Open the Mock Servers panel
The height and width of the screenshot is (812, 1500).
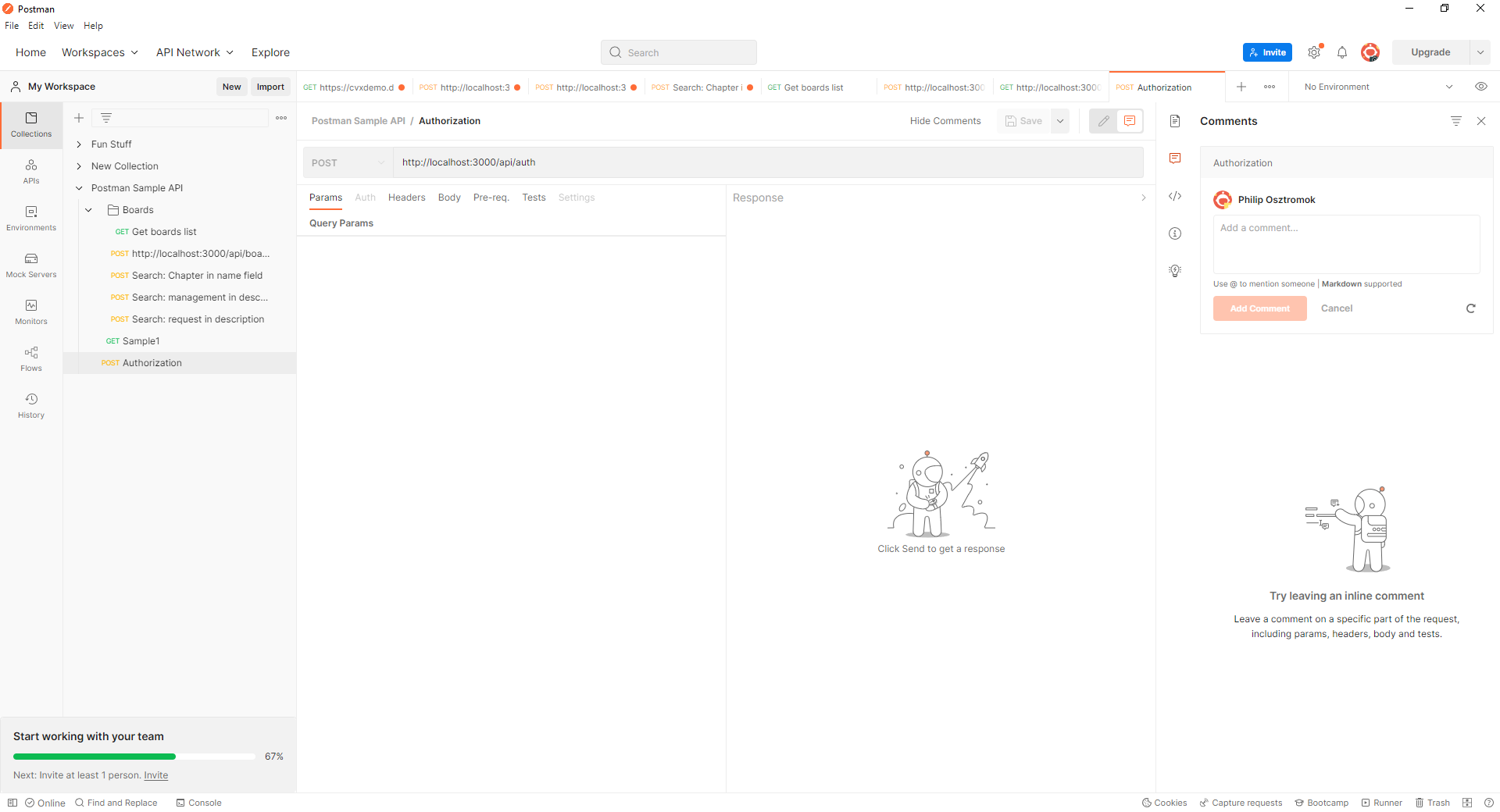(x=31, y=265)
